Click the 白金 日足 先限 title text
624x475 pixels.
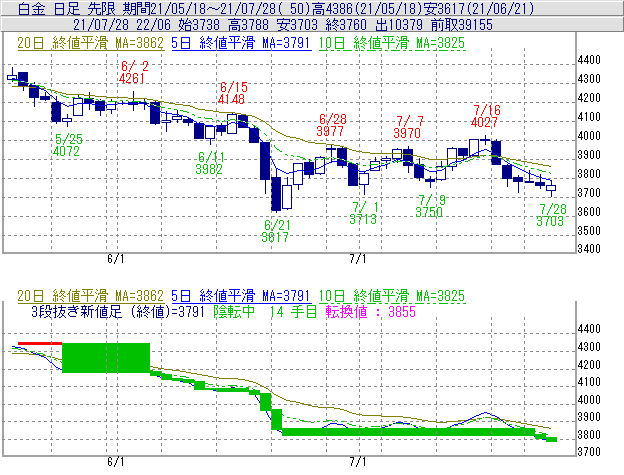pos(66,8)
